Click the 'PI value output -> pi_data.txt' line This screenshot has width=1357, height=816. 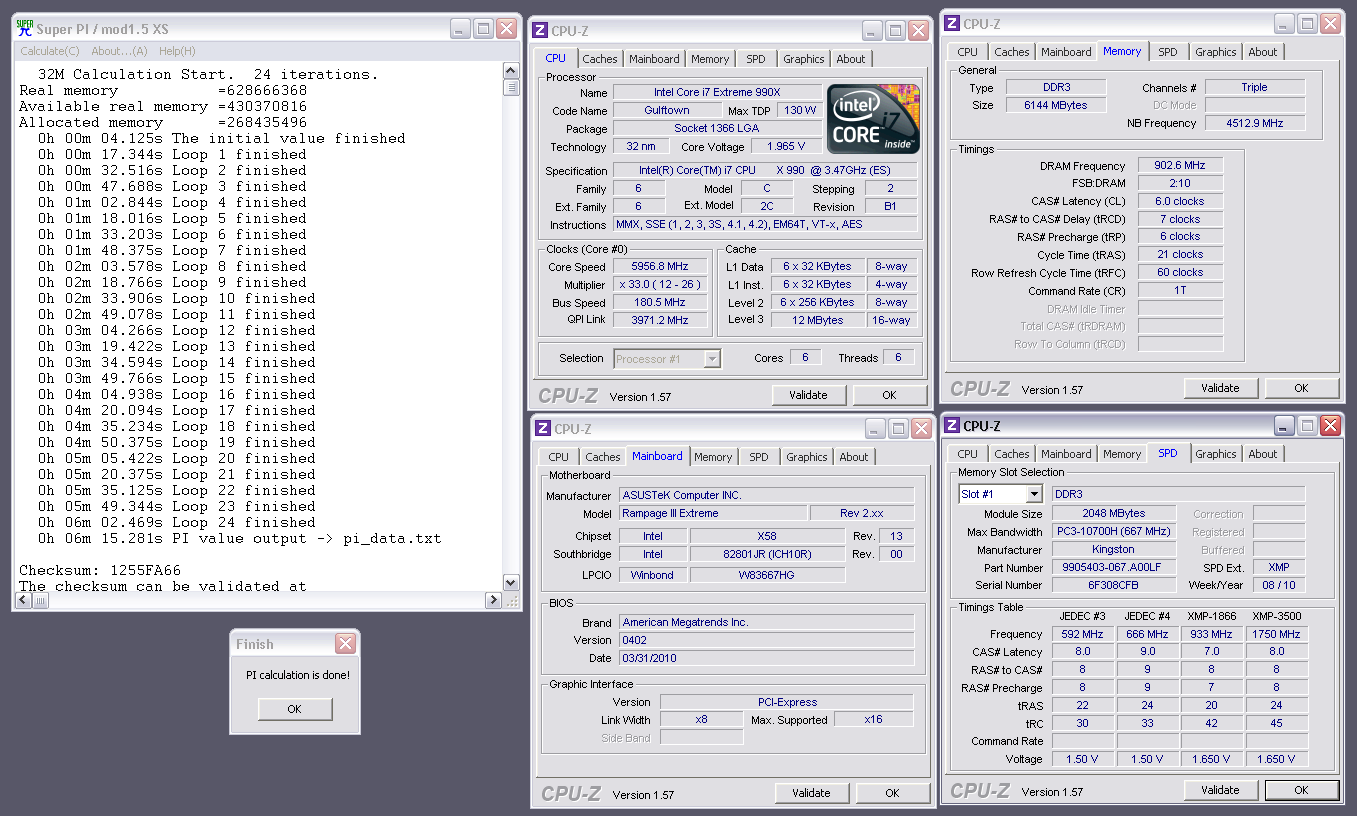click(x=240, y=538)
